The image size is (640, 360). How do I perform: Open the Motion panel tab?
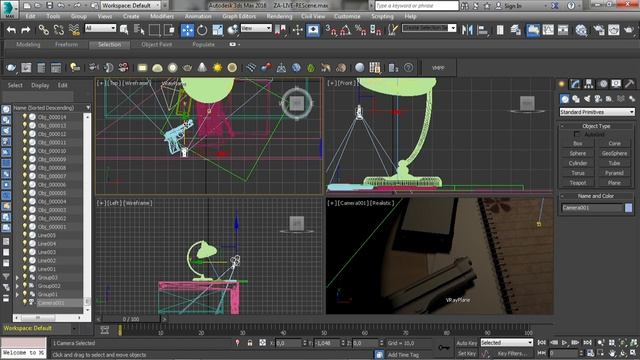[x=603, y=84]
